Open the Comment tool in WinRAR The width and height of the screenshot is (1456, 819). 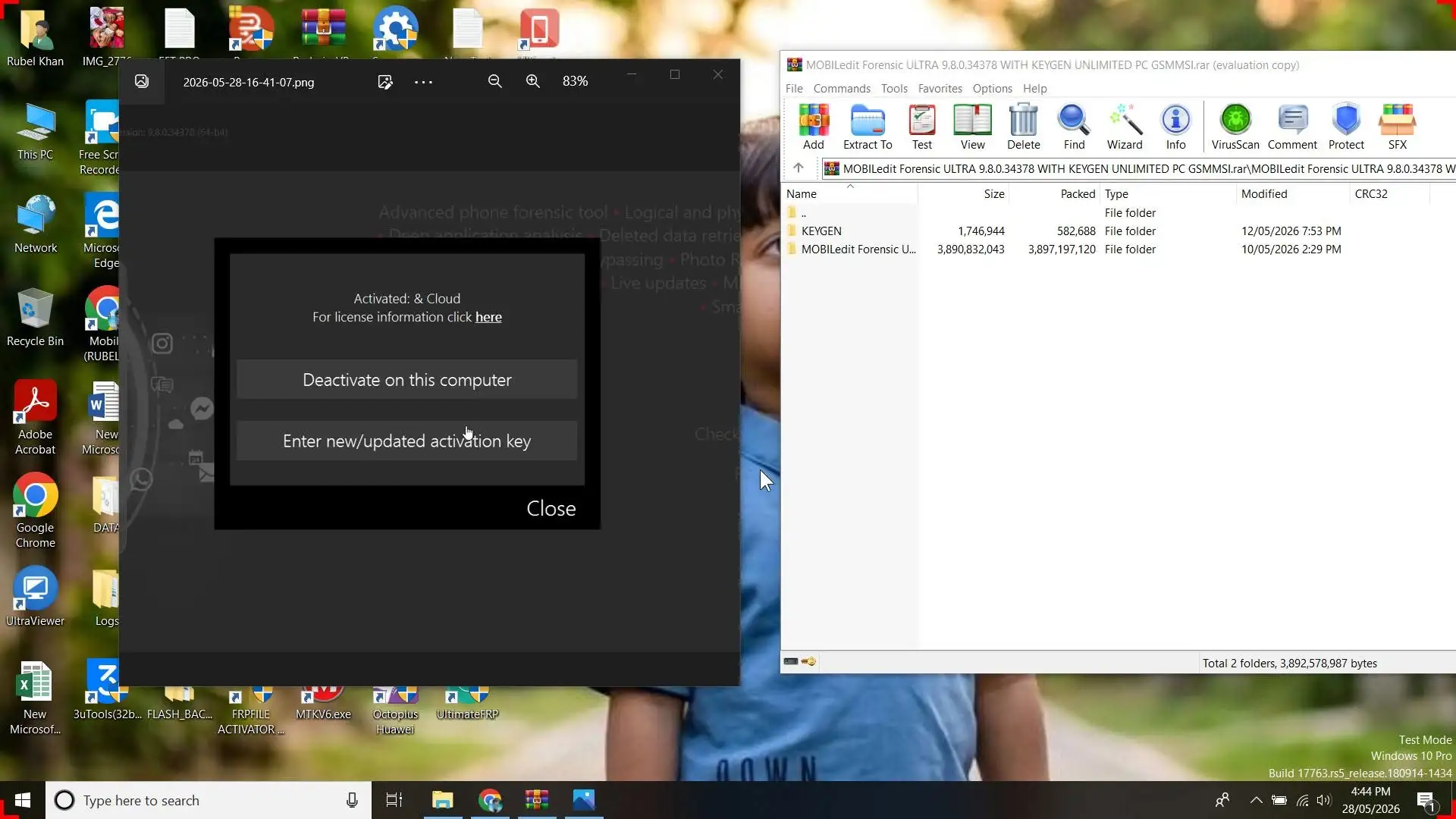point(1292,127)
